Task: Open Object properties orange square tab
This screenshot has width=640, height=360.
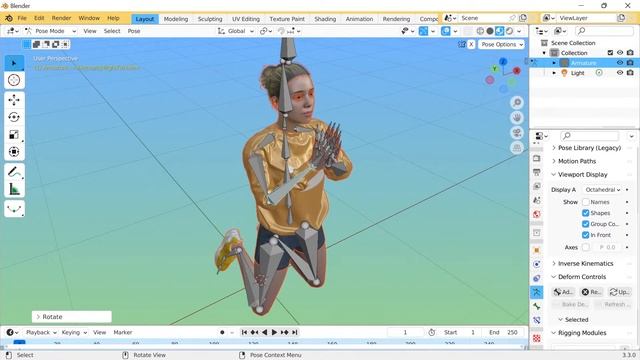Action: point(537,250)
